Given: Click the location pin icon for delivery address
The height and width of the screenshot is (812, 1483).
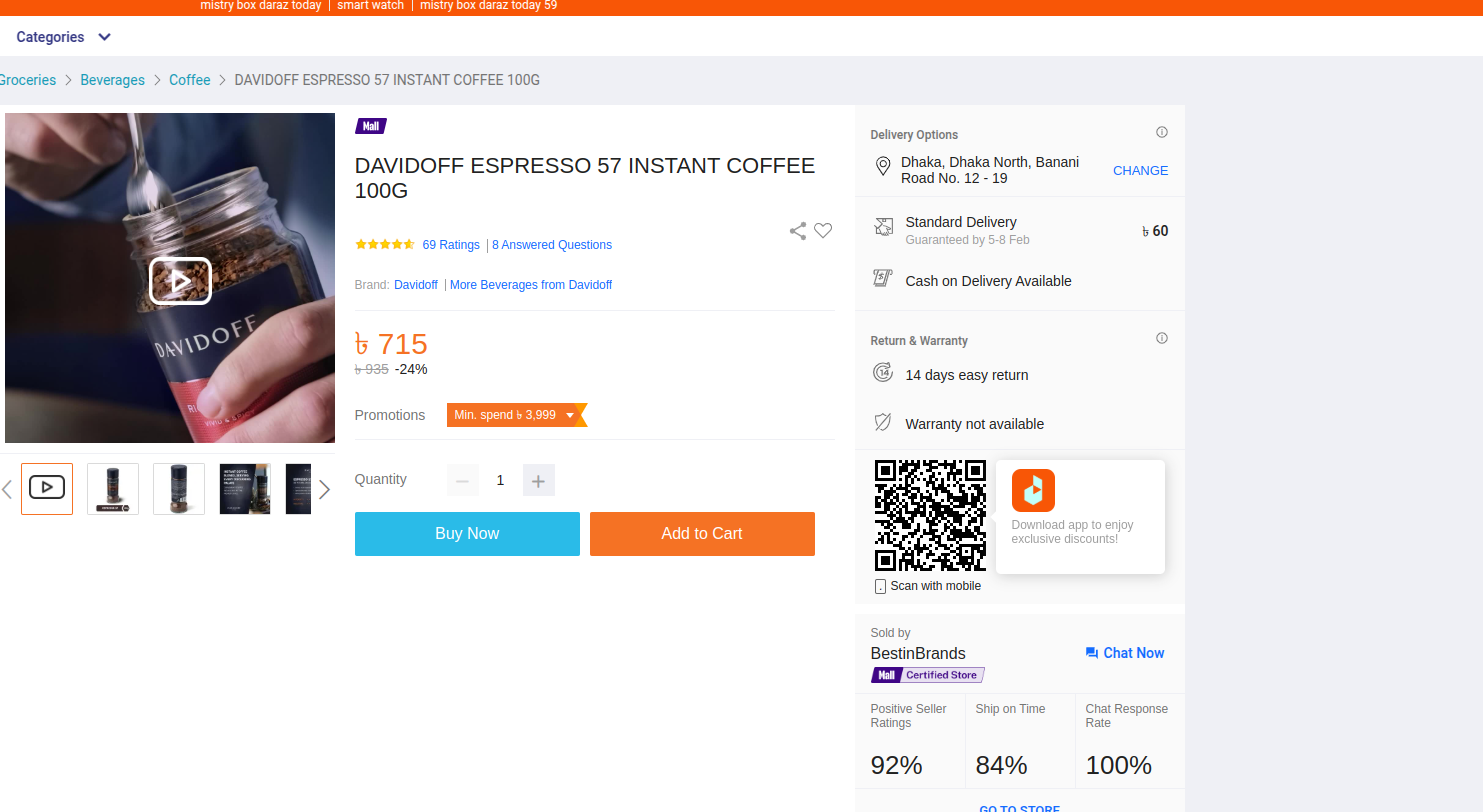Looking at the screenshot, I should [x=883, y=167].
